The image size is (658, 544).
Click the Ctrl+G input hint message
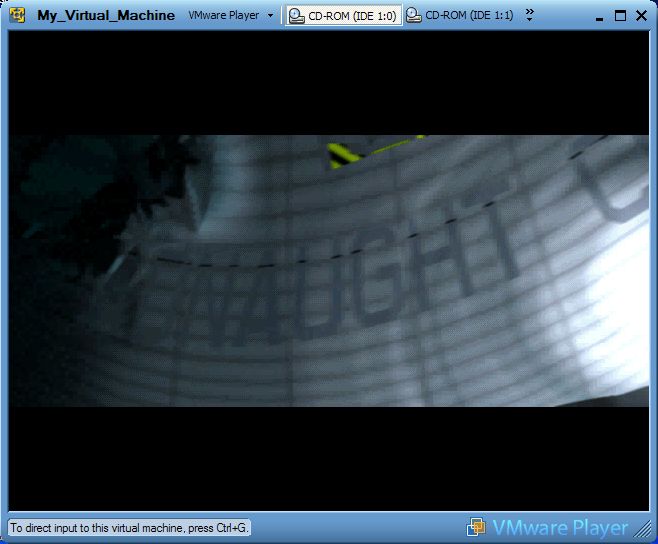[129, 527]
